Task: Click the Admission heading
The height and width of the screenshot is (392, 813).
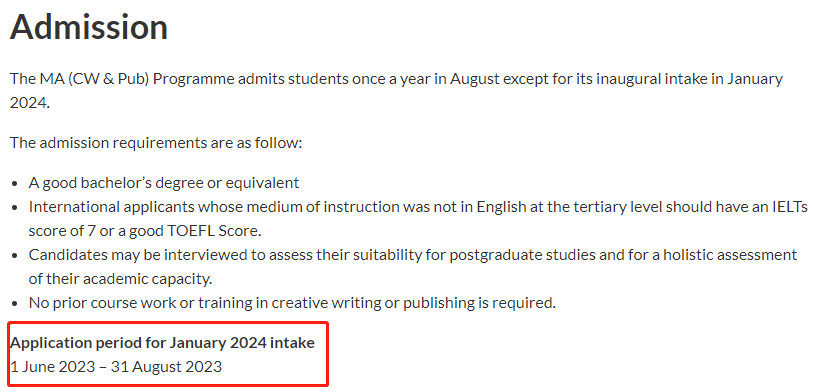Action: pos(89,26)
